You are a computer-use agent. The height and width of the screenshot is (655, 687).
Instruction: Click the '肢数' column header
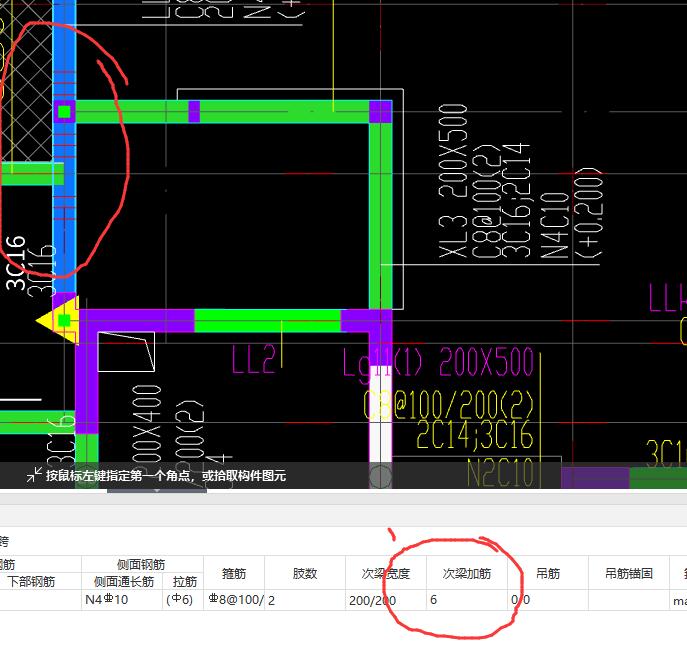[305, 573]
